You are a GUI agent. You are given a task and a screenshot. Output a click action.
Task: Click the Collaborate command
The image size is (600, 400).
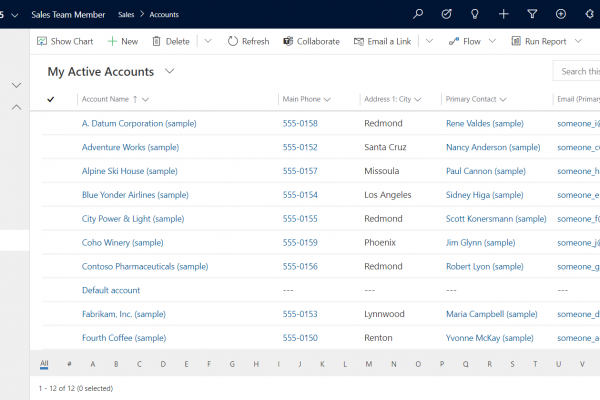311,41
